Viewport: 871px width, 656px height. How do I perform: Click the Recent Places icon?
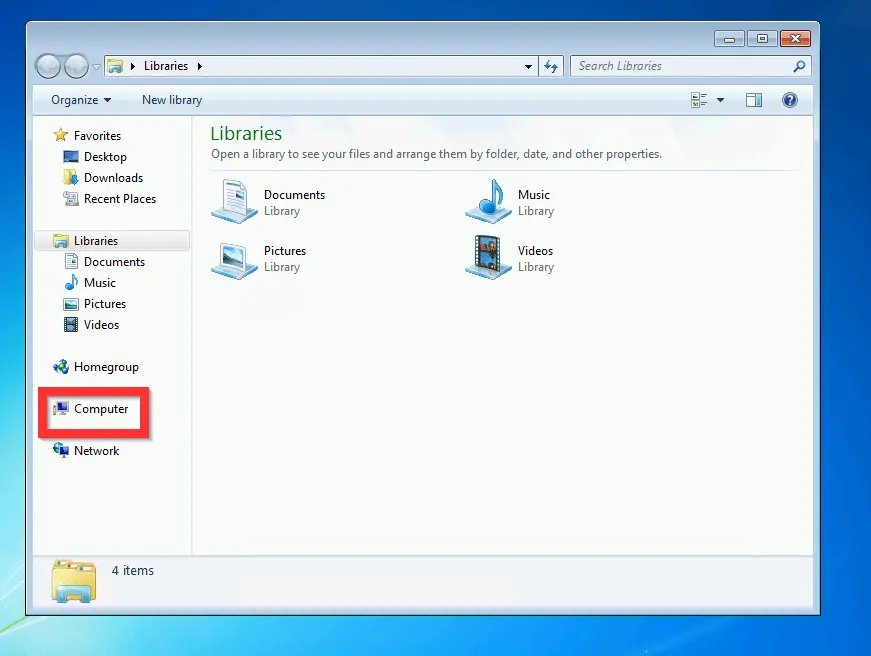(x=71, y=198)
